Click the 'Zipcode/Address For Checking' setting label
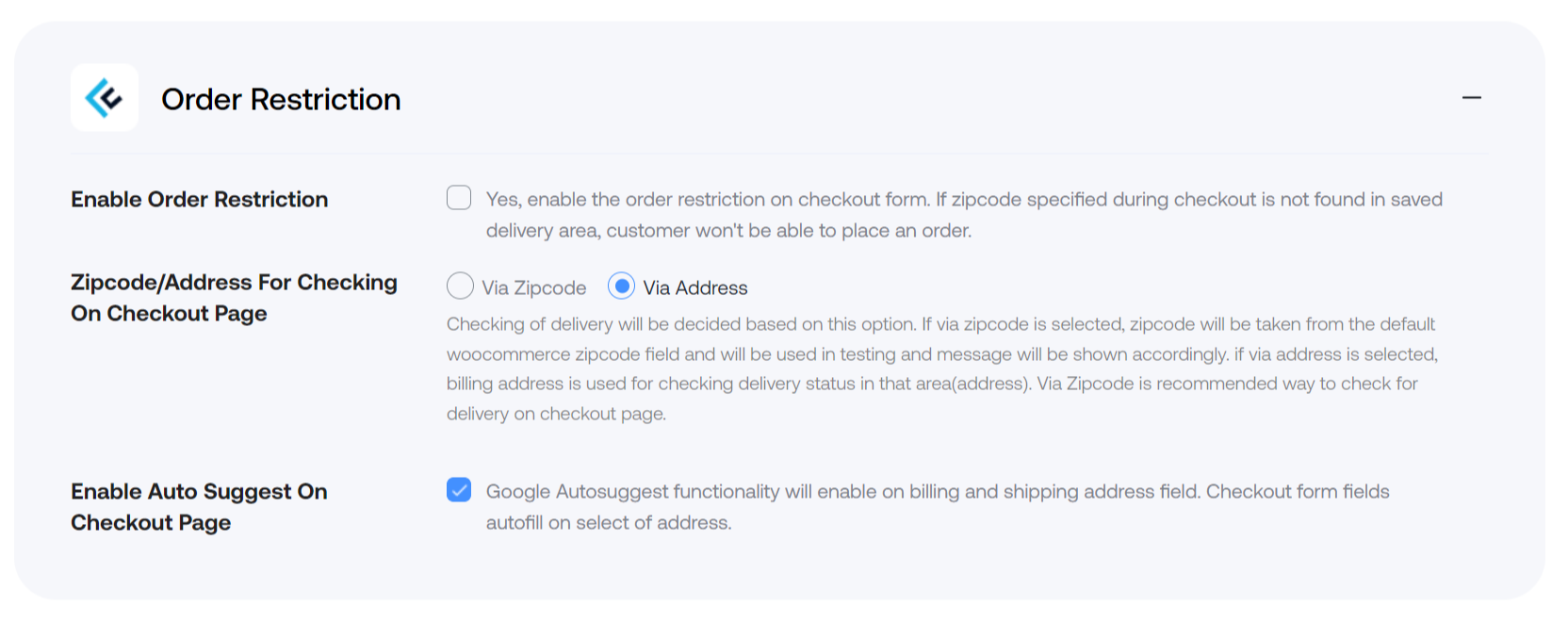Screen dimensions: 1568x622 [x=234, y=297]
